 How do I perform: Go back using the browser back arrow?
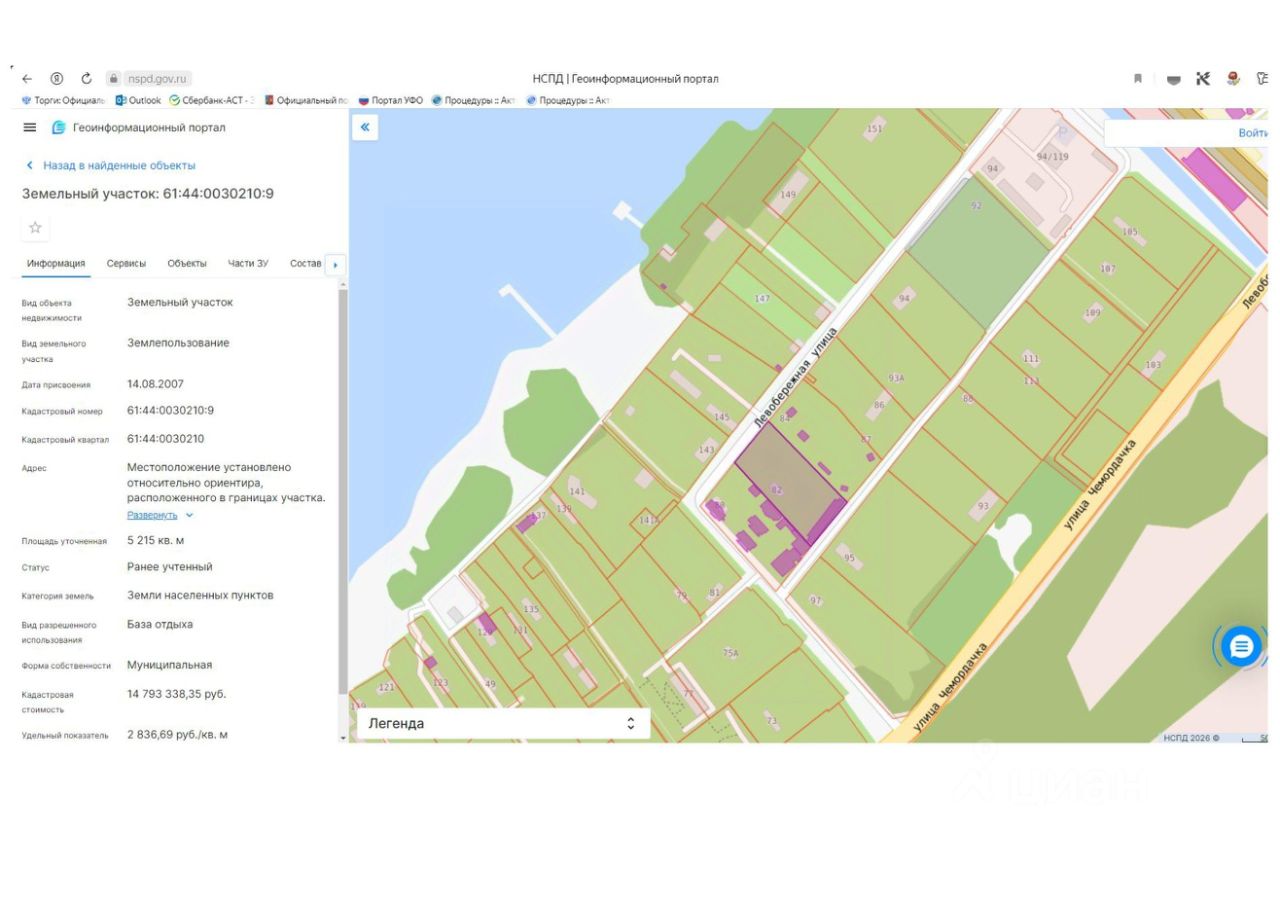27,79
